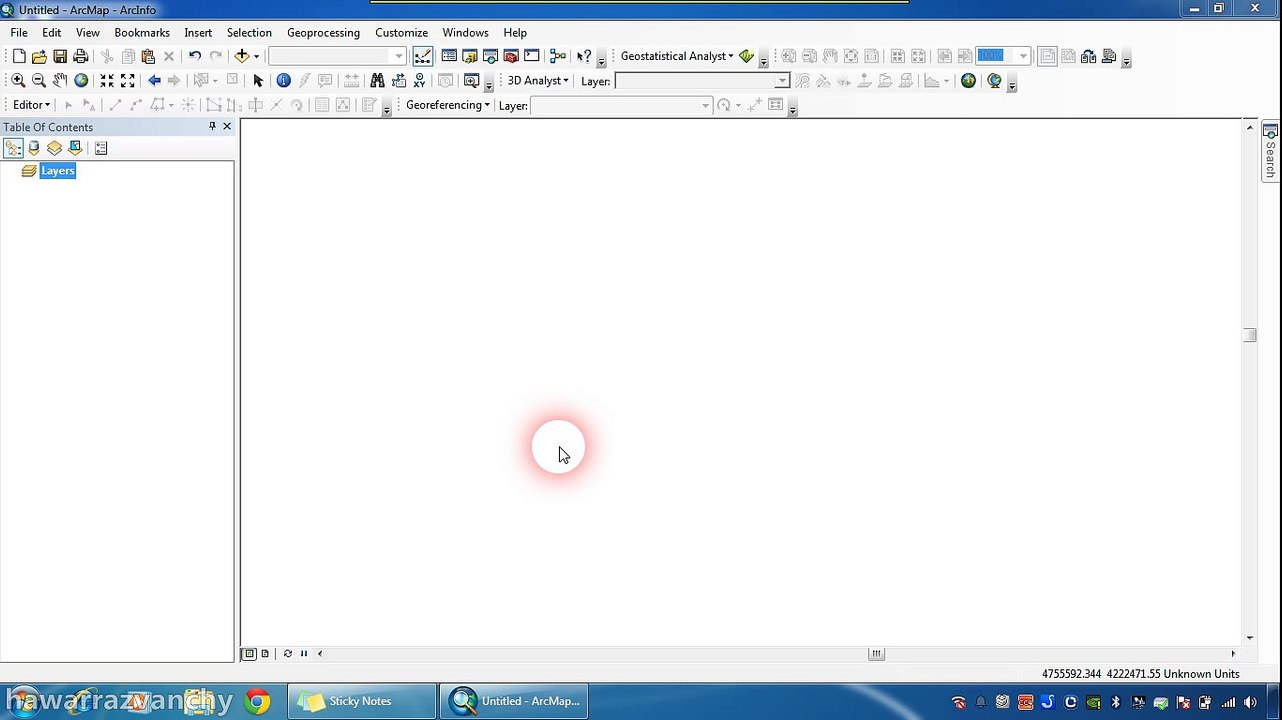Open the Add Data dropdown arrow
This screenshot has height=720, width=1282.
pos(256,57)
